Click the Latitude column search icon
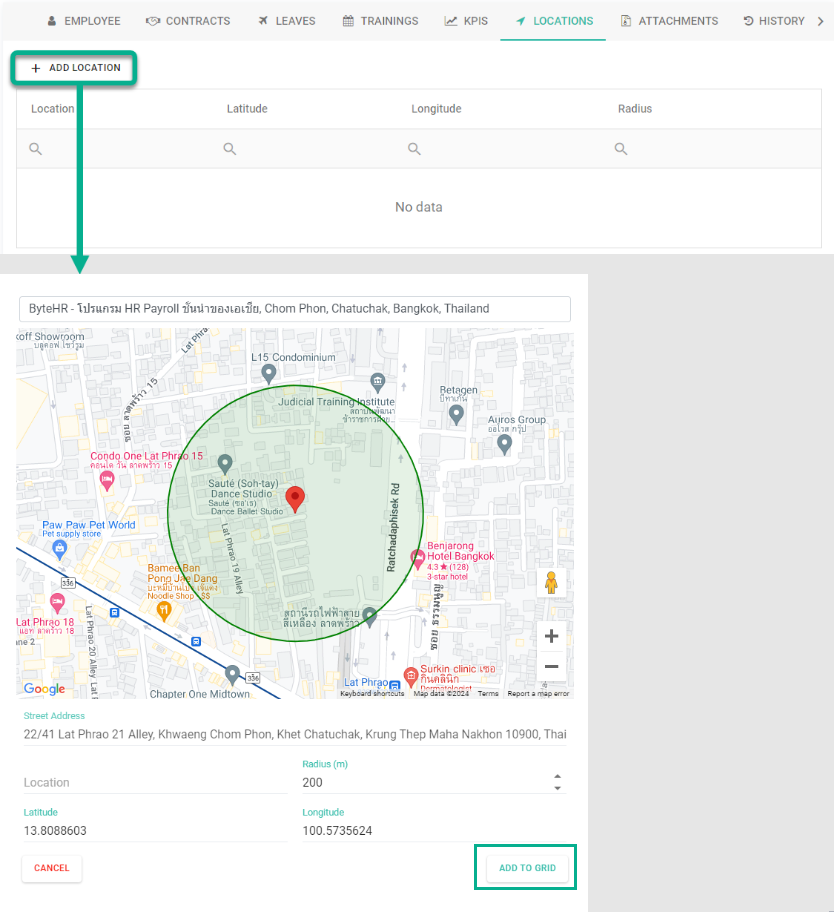 230,149
